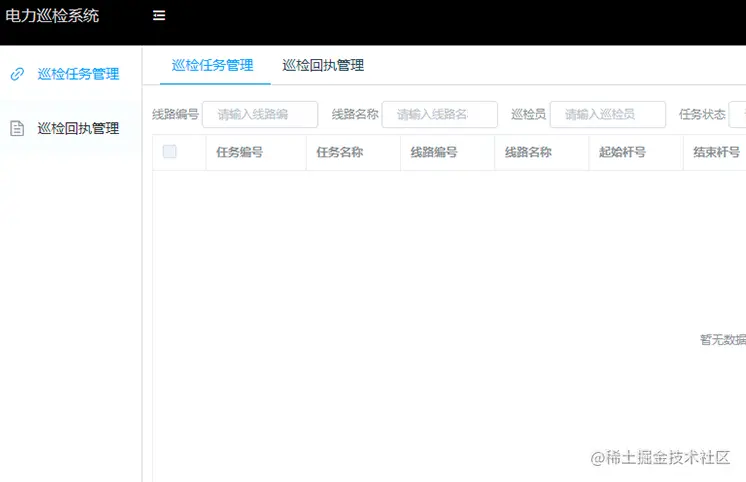Screen dimensions: 746x482
Task: Click the 巡检员 filter label
Action: point(528,114)
